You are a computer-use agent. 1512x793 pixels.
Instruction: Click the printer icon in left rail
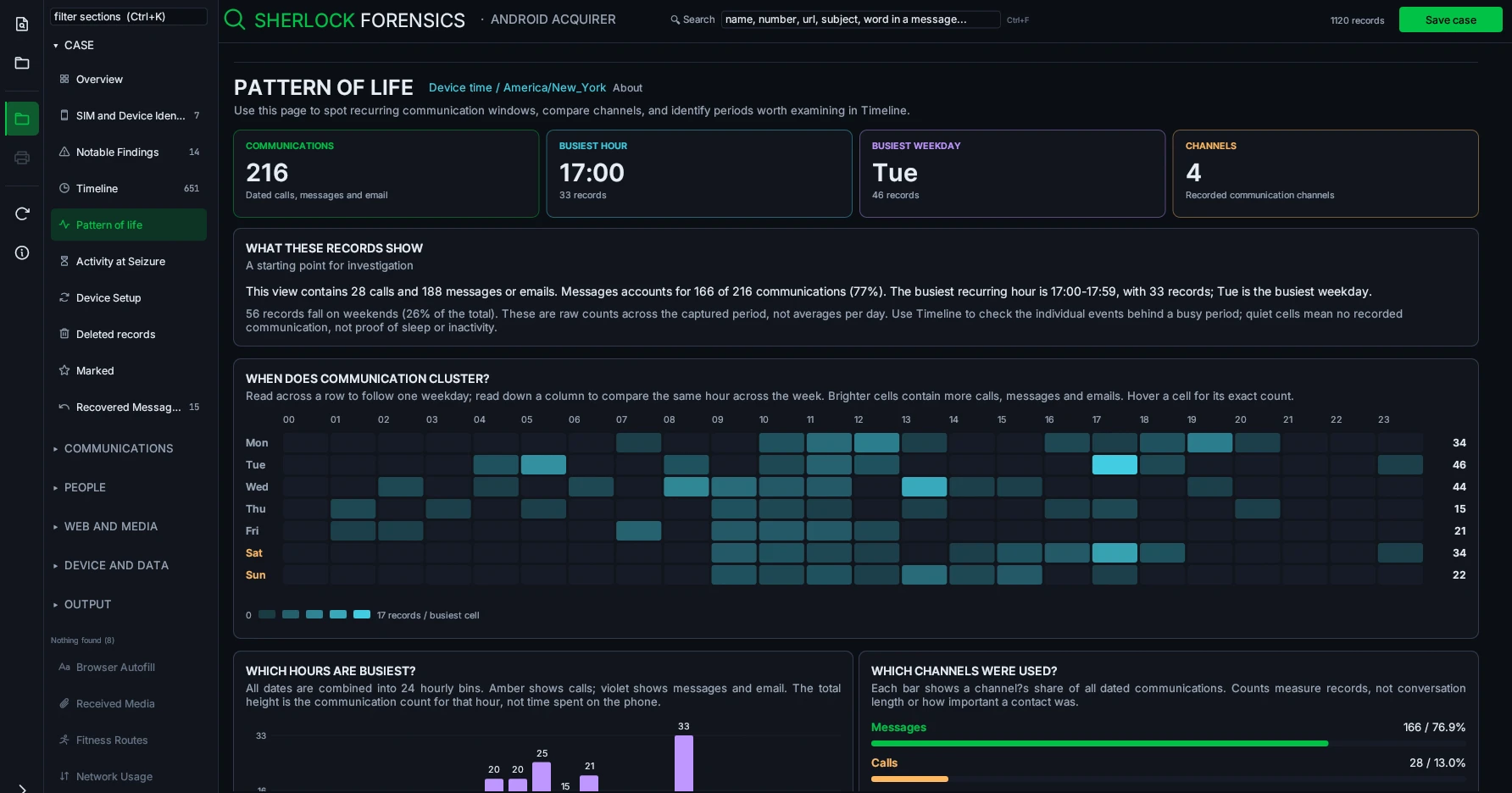point(22,158)
